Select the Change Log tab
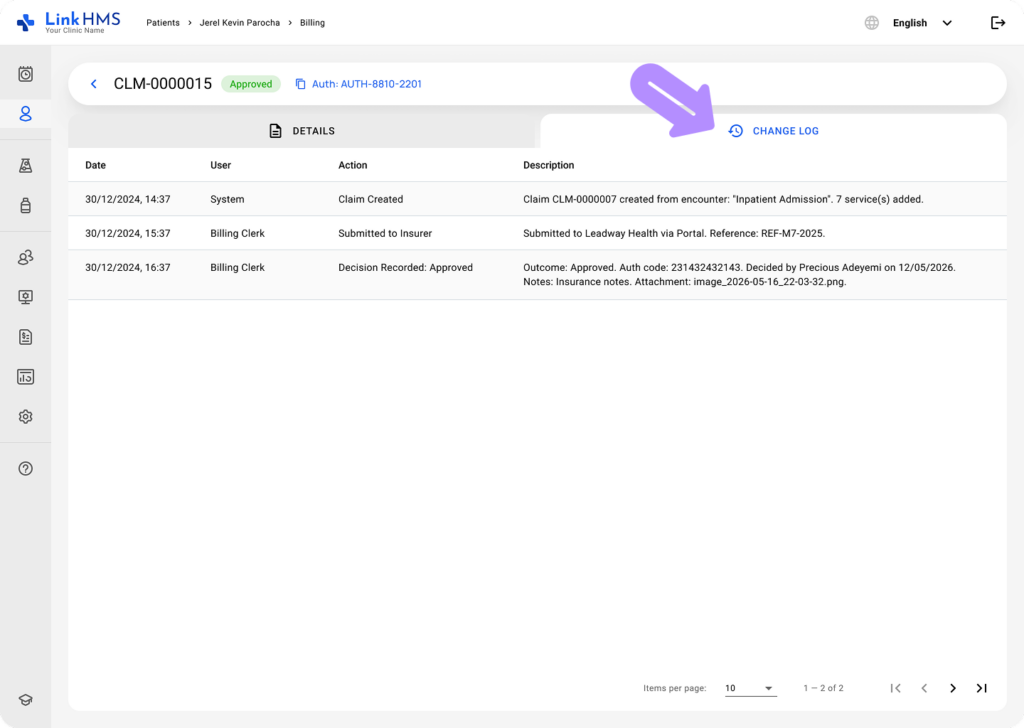 click(774, 131)
